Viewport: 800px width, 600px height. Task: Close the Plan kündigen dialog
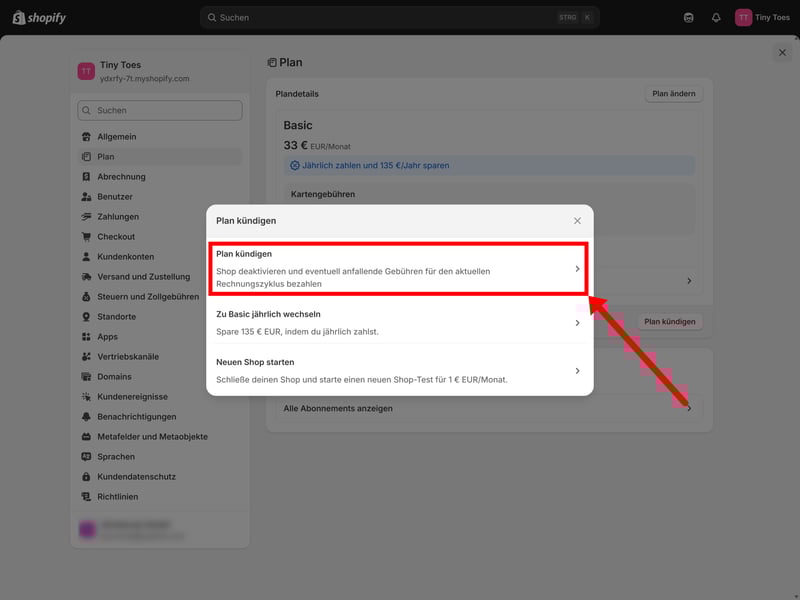(x=577, y=220)
